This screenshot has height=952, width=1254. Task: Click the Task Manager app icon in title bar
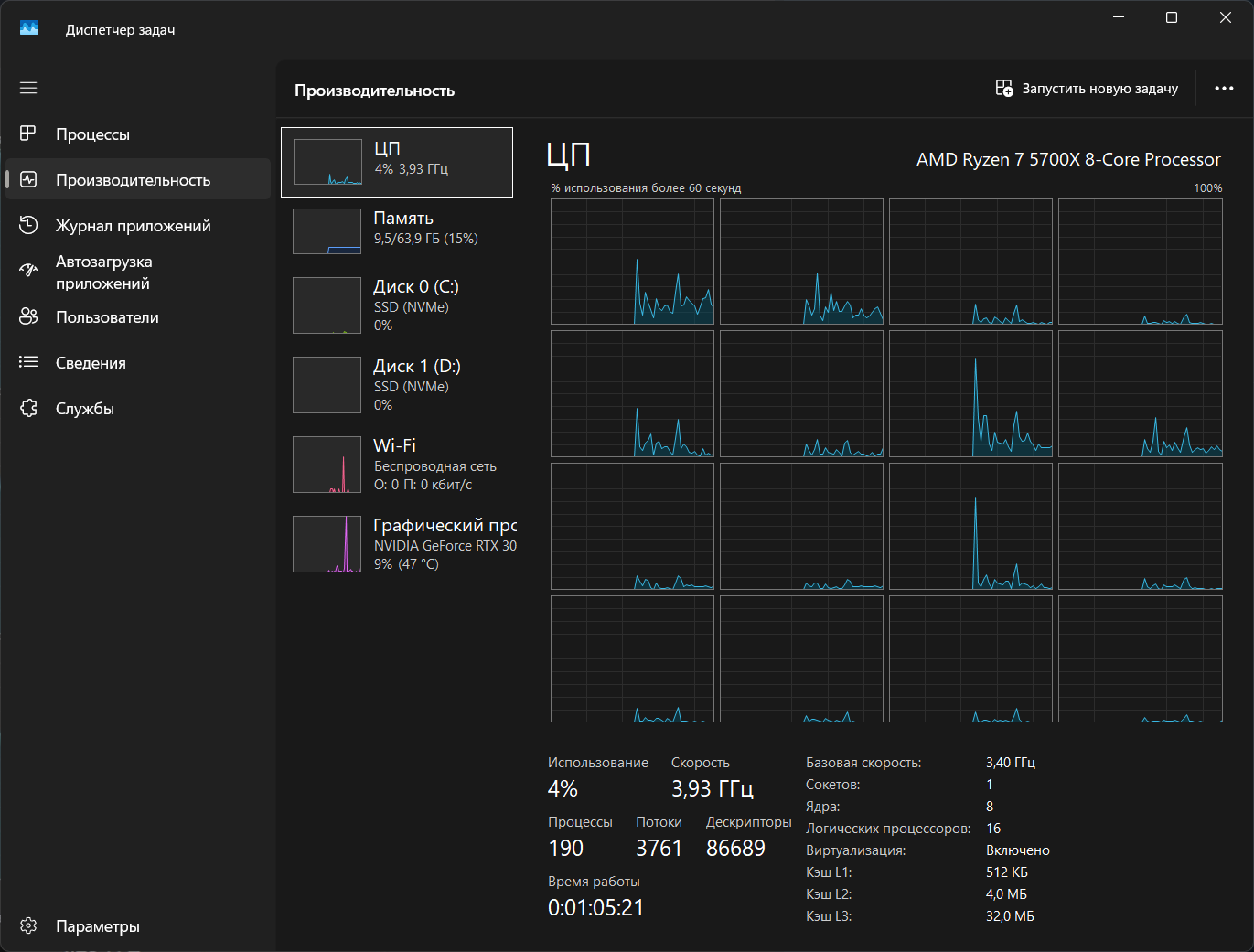tap(29, 29)
